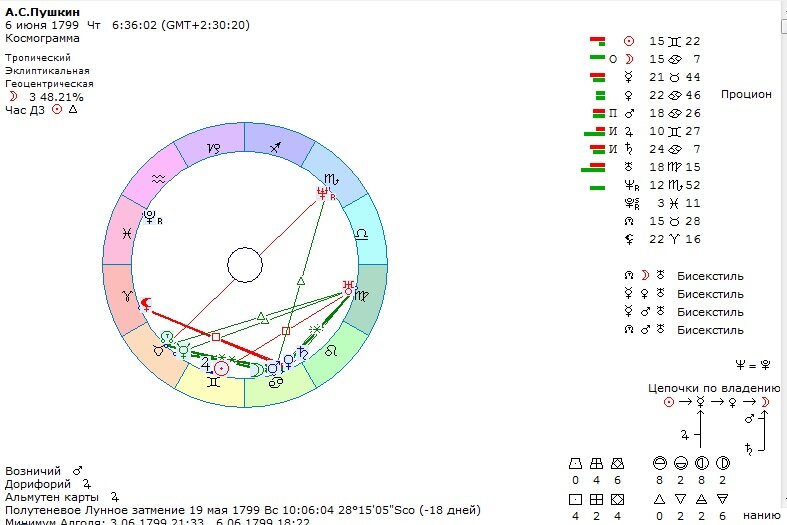Screen dimensions: 787x525
Task: Click the 'Тропический' zodiac label
Action: [x=38, y=58]
